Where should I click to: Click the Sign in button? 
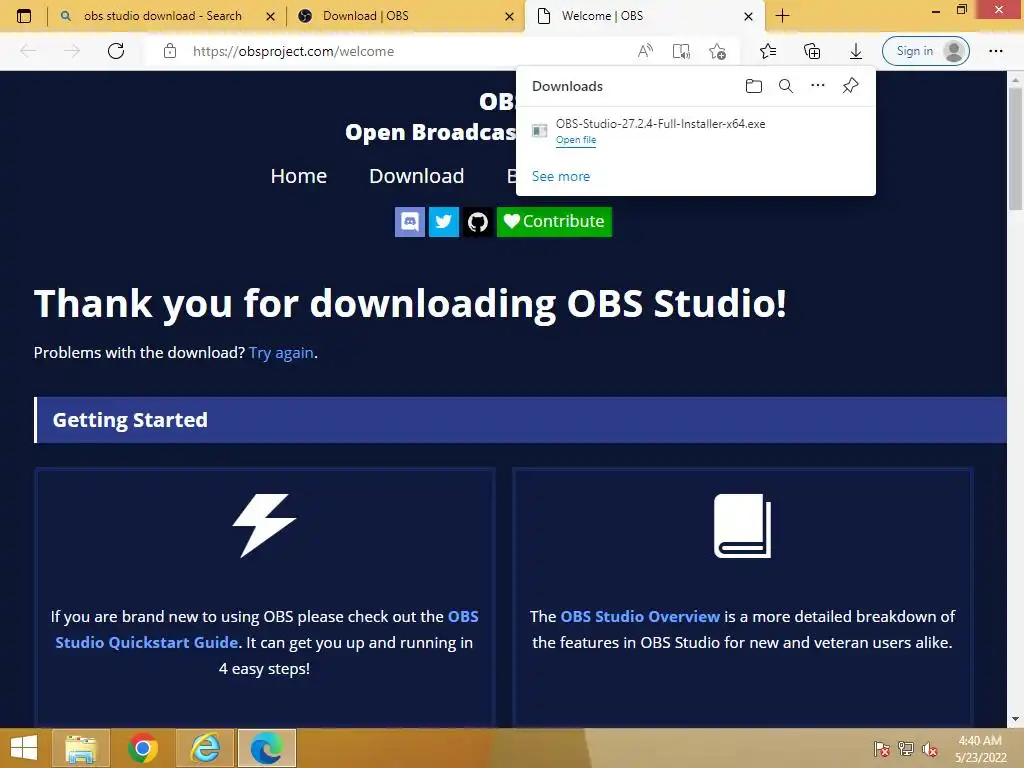click(925, 51)
